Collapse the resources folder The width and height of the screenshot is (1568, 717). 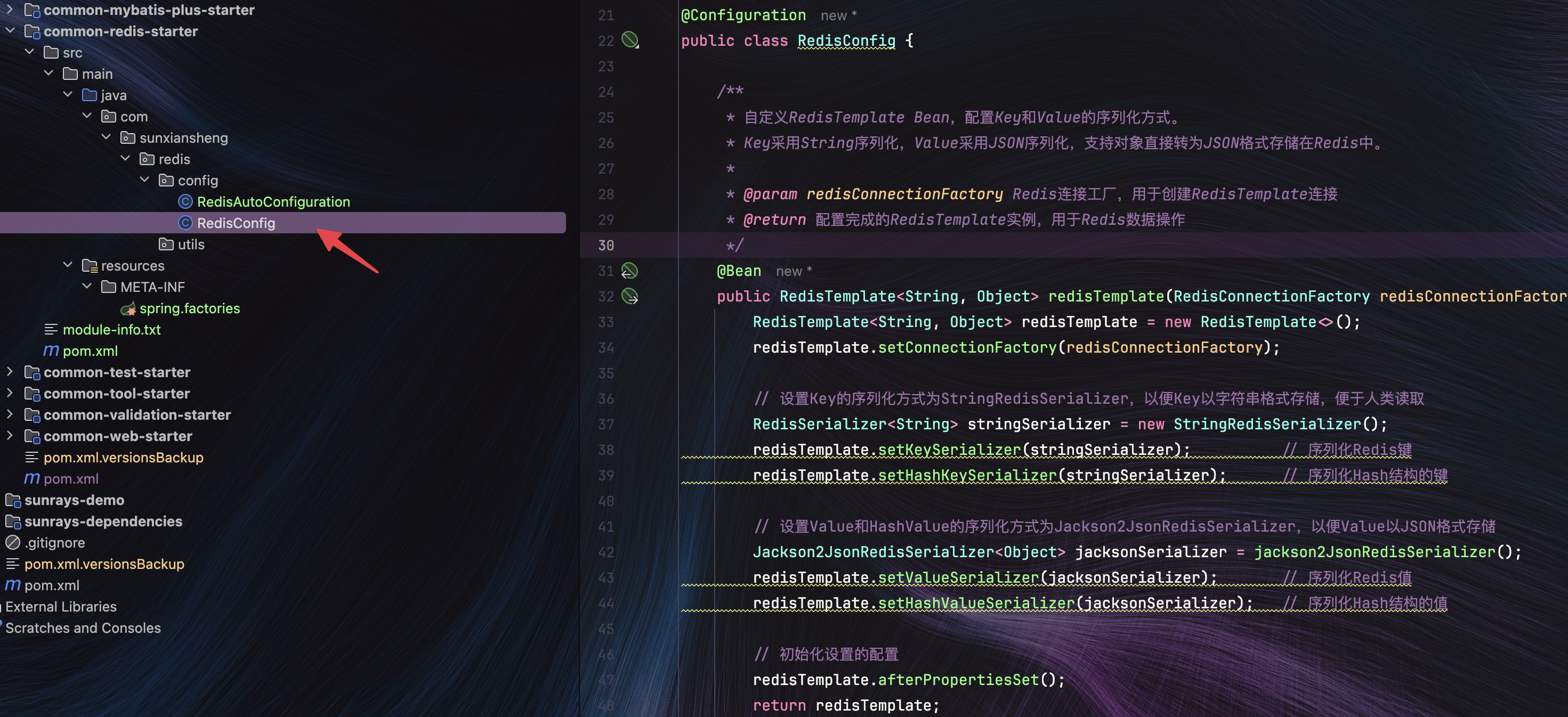(68, 265)
